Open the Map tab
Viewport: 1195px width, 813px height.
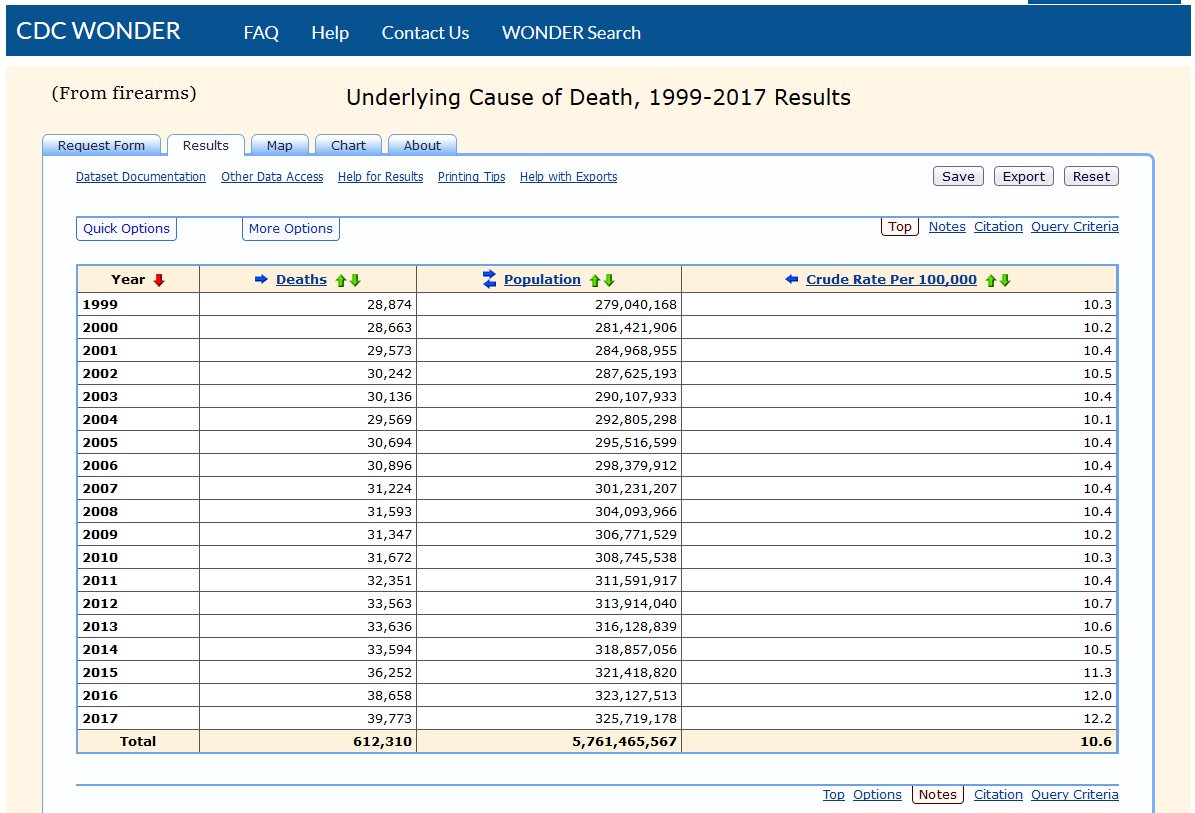tap(280, 146)
